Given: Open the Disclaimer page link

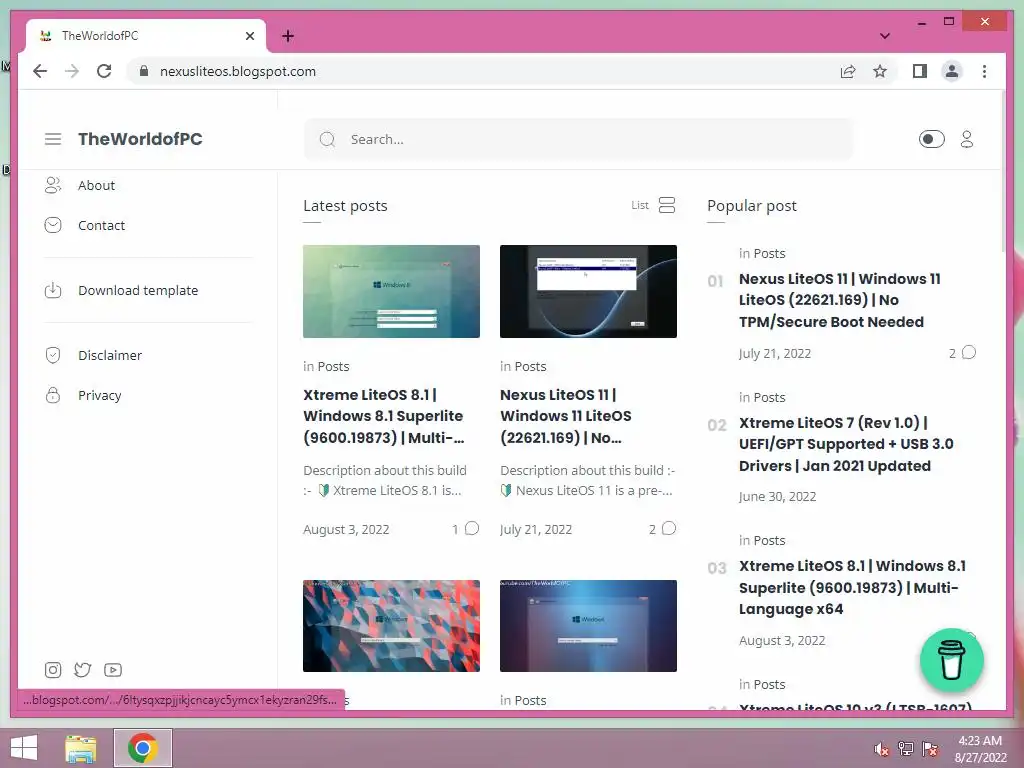Looking at the screenshot, I should pos(110,355).
